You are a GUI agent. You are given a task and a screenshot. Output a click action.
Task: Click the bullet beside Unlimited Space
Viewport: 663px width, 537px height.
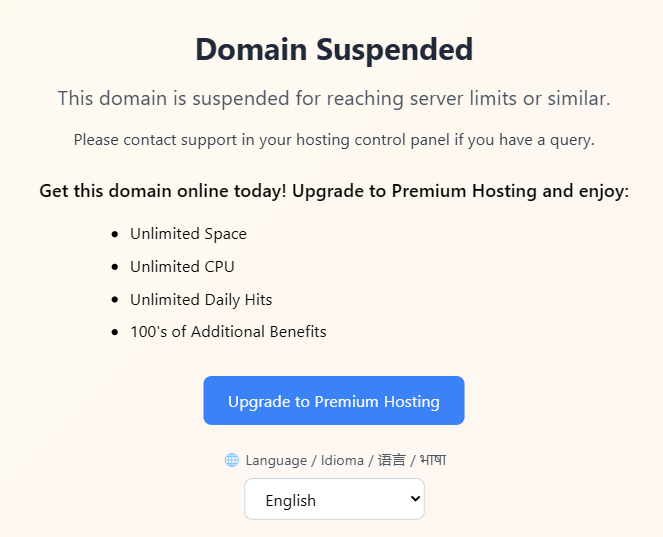115,234
